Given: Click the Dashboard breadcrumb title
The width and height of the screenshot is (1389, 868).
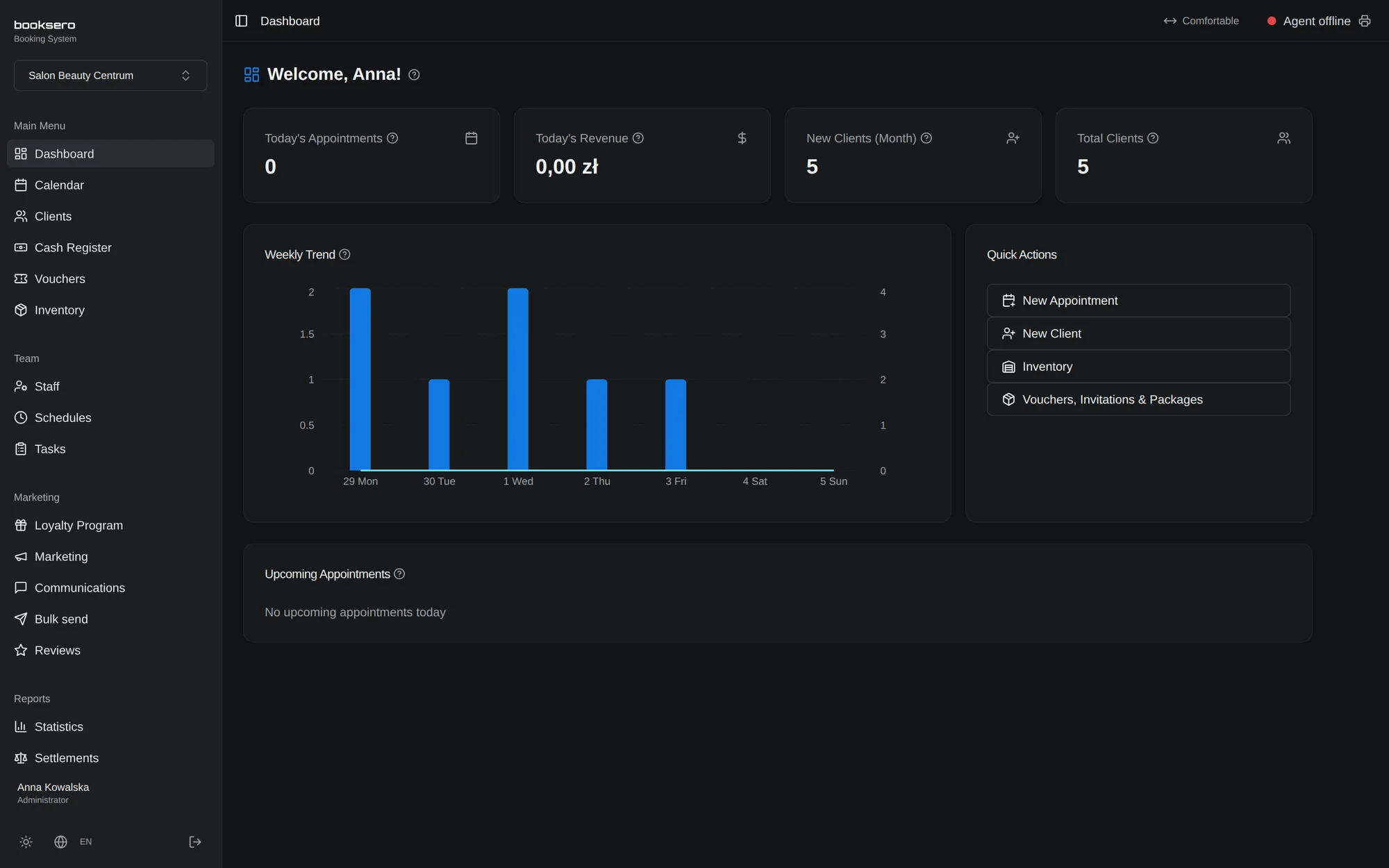Looking at the screenshot, I should [x=290, y=21].
